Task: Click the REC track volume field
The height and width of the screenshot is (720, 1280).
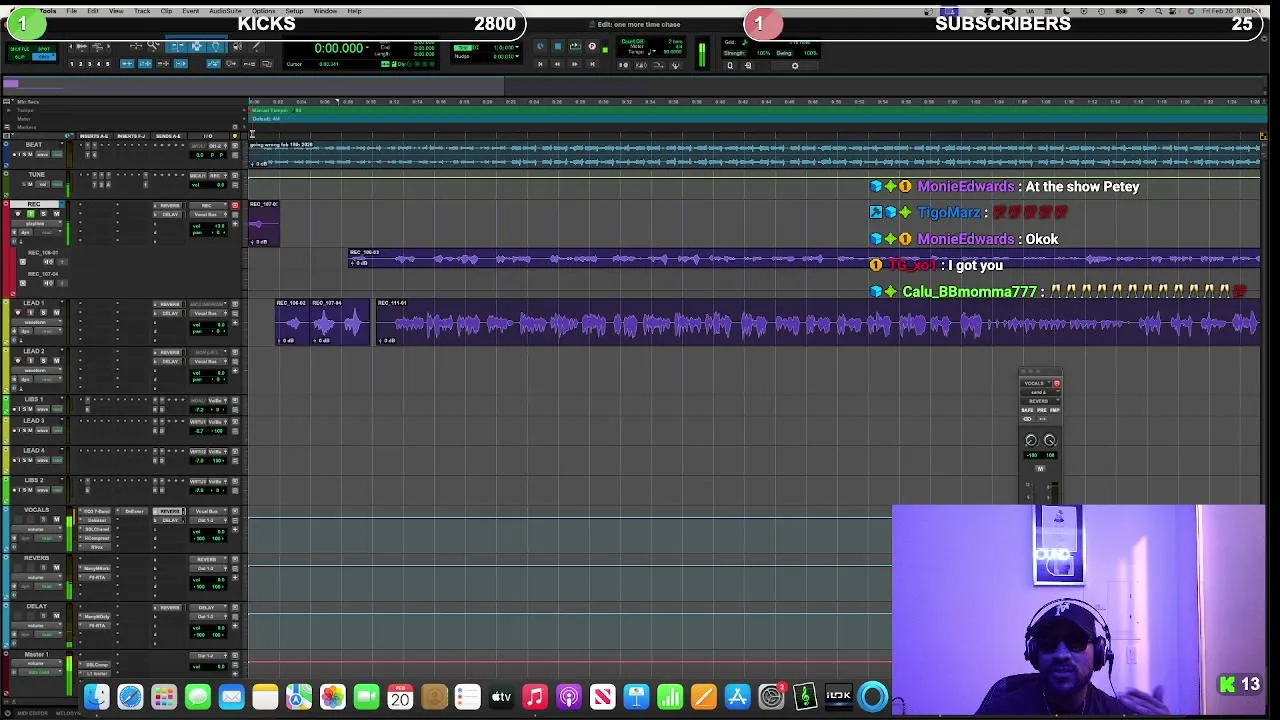Action: [x=209, y=226]
